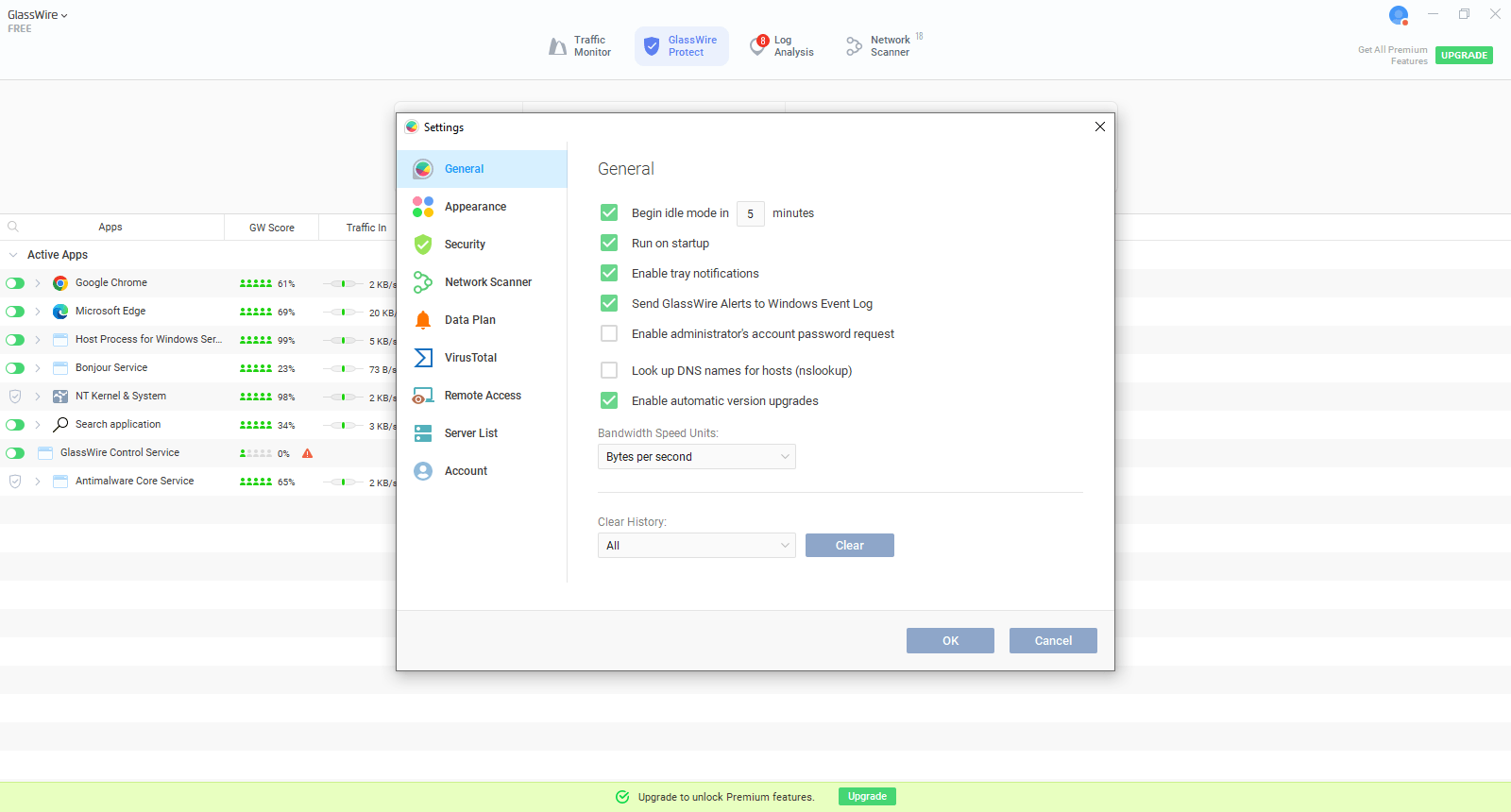The image size is (1511, 812).
Task: Click the Bonjour Service window icon
Action: click(x=60, y=368)
